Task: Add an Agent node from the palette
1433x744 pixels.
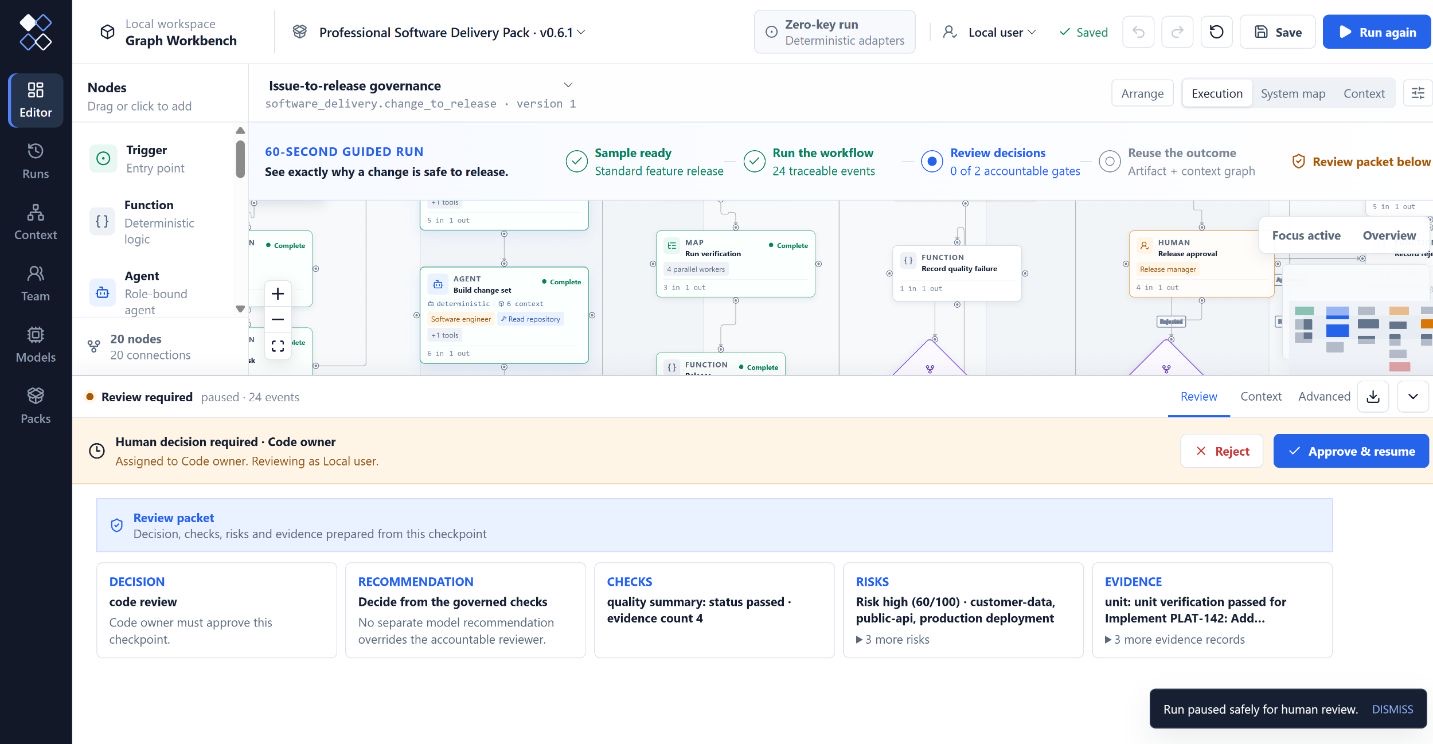Action: coord(160,292)
